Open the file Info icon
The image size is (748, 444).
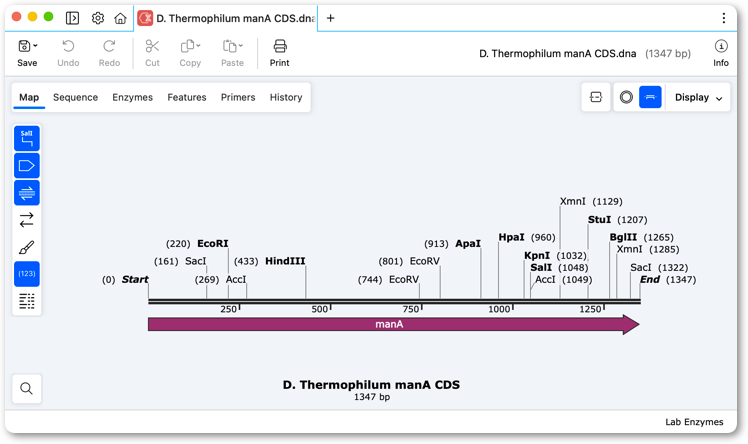721,46
